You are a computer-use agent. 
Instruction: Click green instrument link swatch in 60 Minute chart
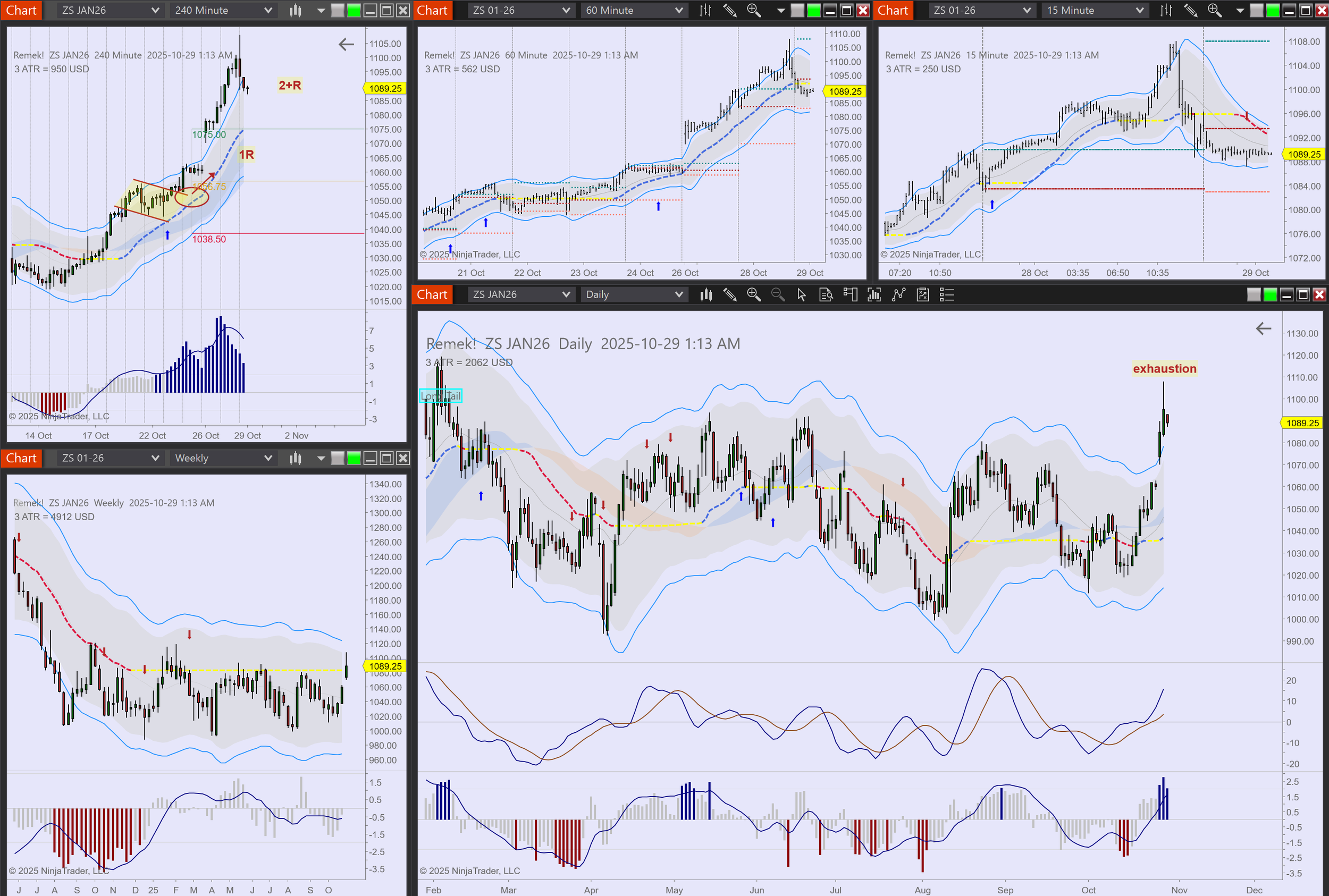point(813,10)
